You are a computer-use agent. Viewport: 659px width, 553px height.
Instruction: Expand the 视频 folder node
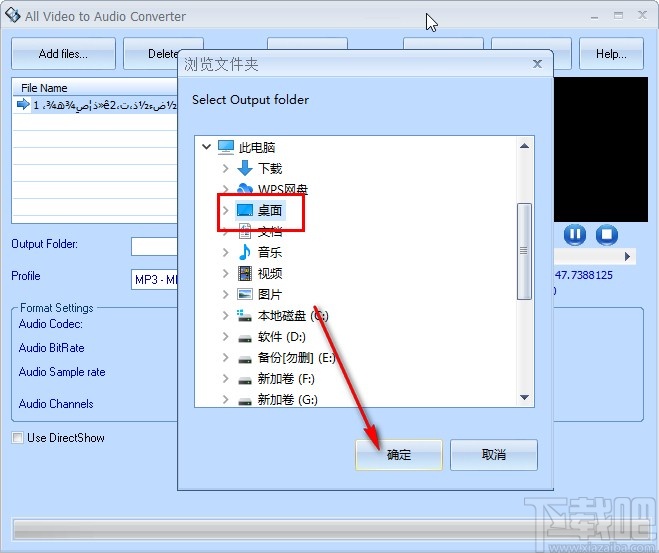[x=226, y=273]
